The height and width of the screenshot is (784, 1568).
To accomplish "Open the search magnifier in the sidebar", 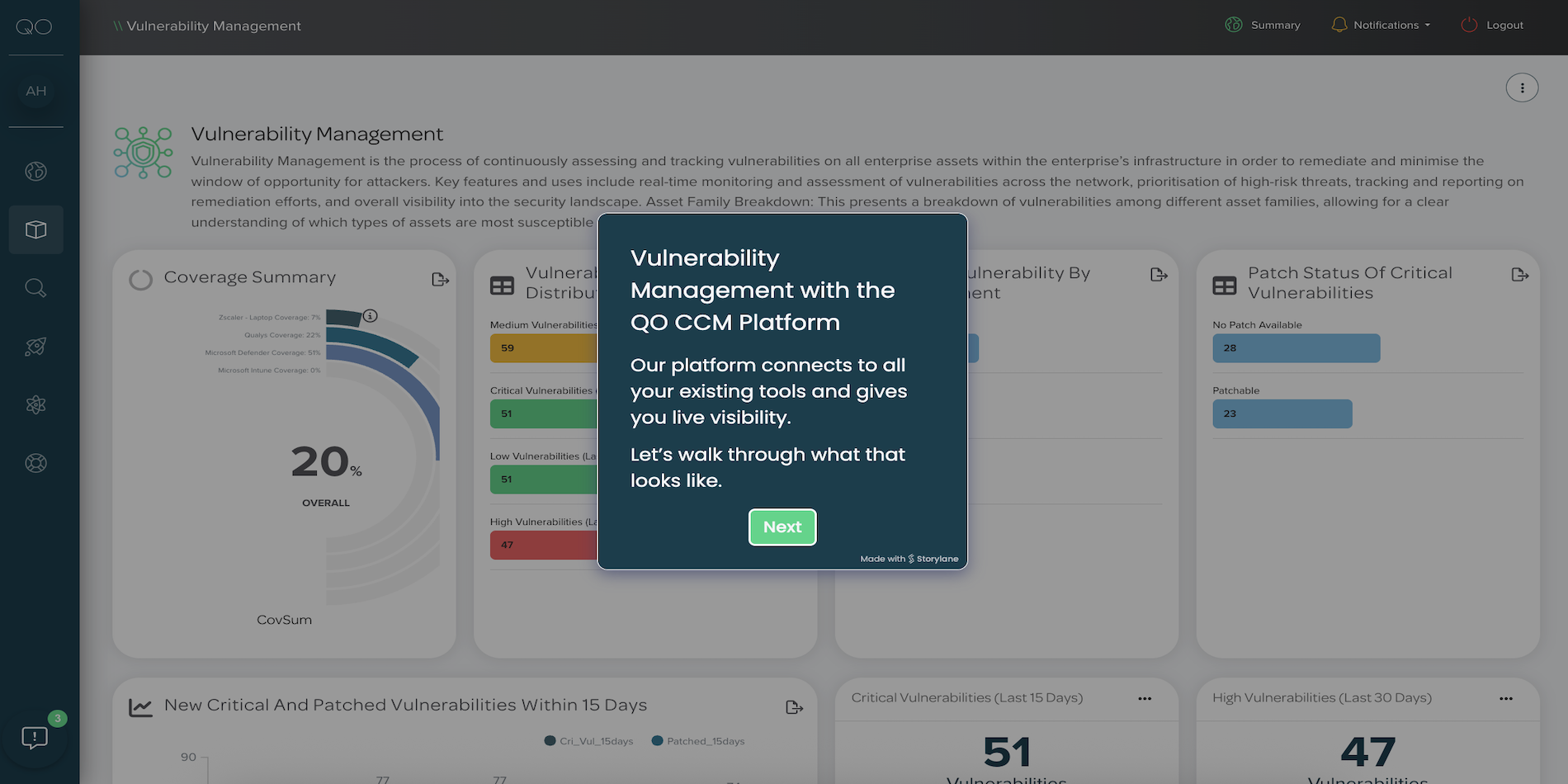I will pyautogui.click(x=35, y=288).
